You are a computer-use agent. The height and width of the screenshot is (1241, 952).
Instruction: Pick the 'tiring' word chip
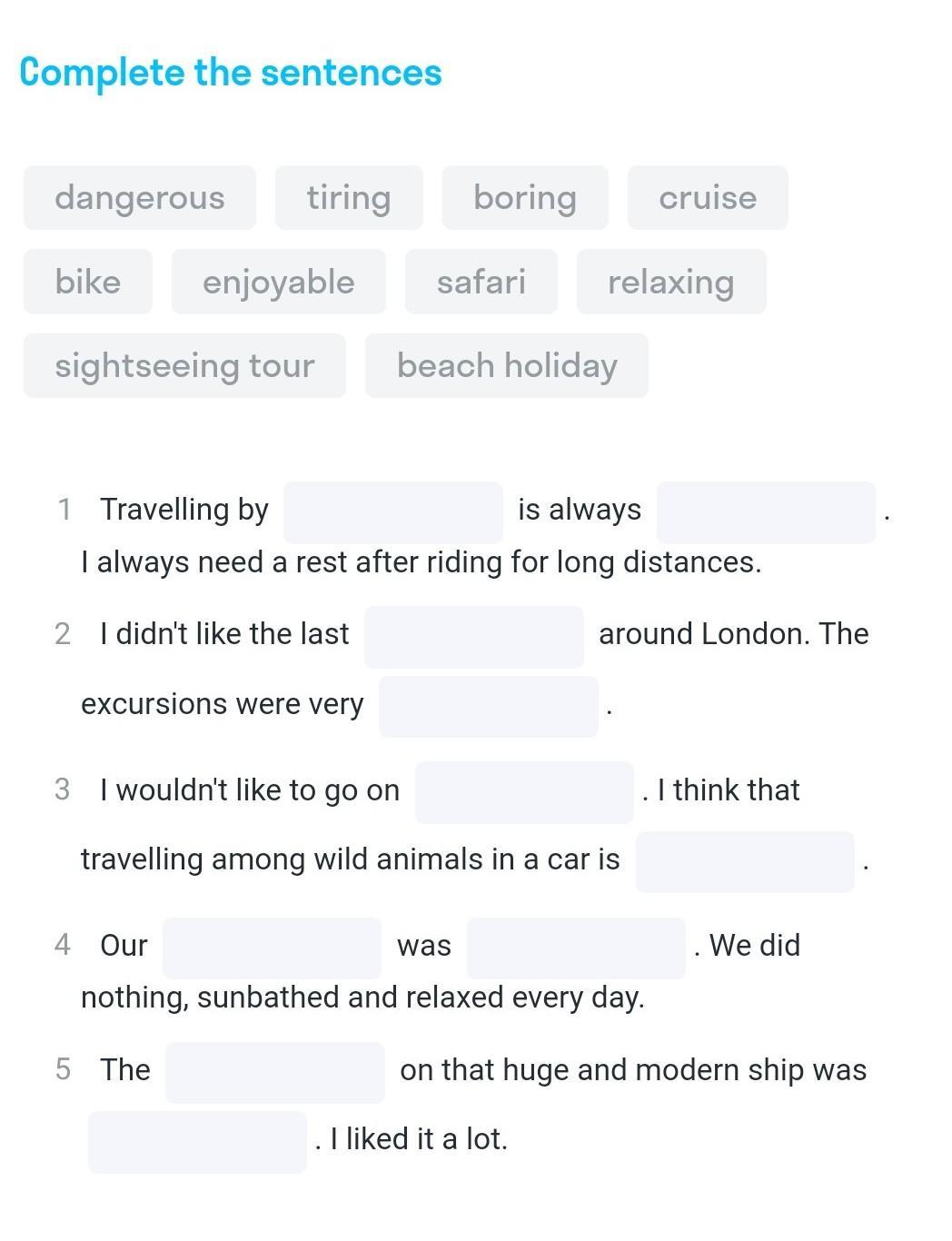coord(349,198)
